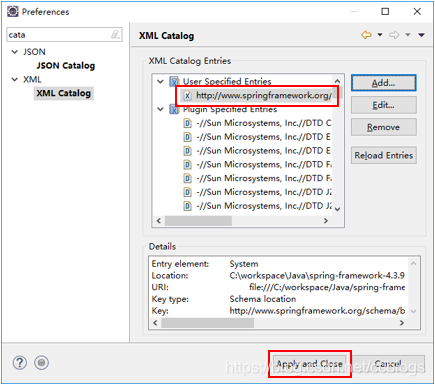Collapse Plugin Specified Entries node
The height and width of the screenshot is (386, 435).
coord(161,109)
